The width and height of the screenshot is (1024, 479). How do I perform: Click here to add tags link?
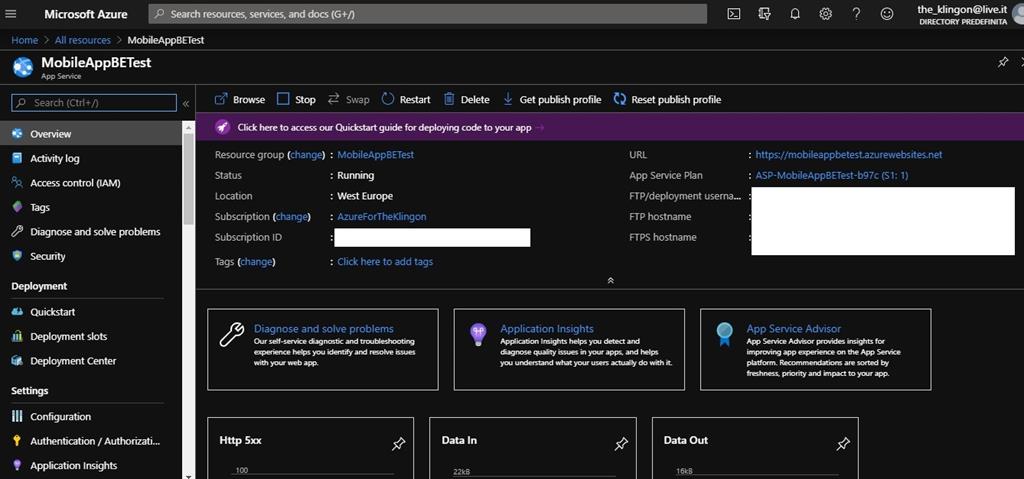coord(385,261)
